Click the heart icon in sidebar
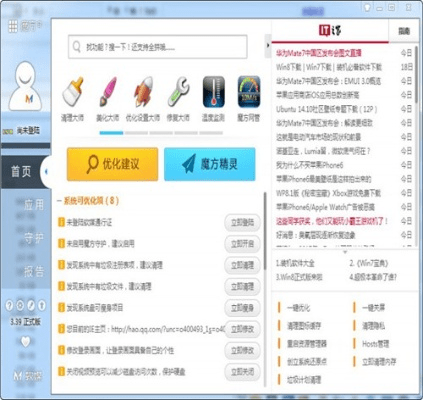Image resolution: width=423 pixels, height=400 pixels. tap(25, 342)
